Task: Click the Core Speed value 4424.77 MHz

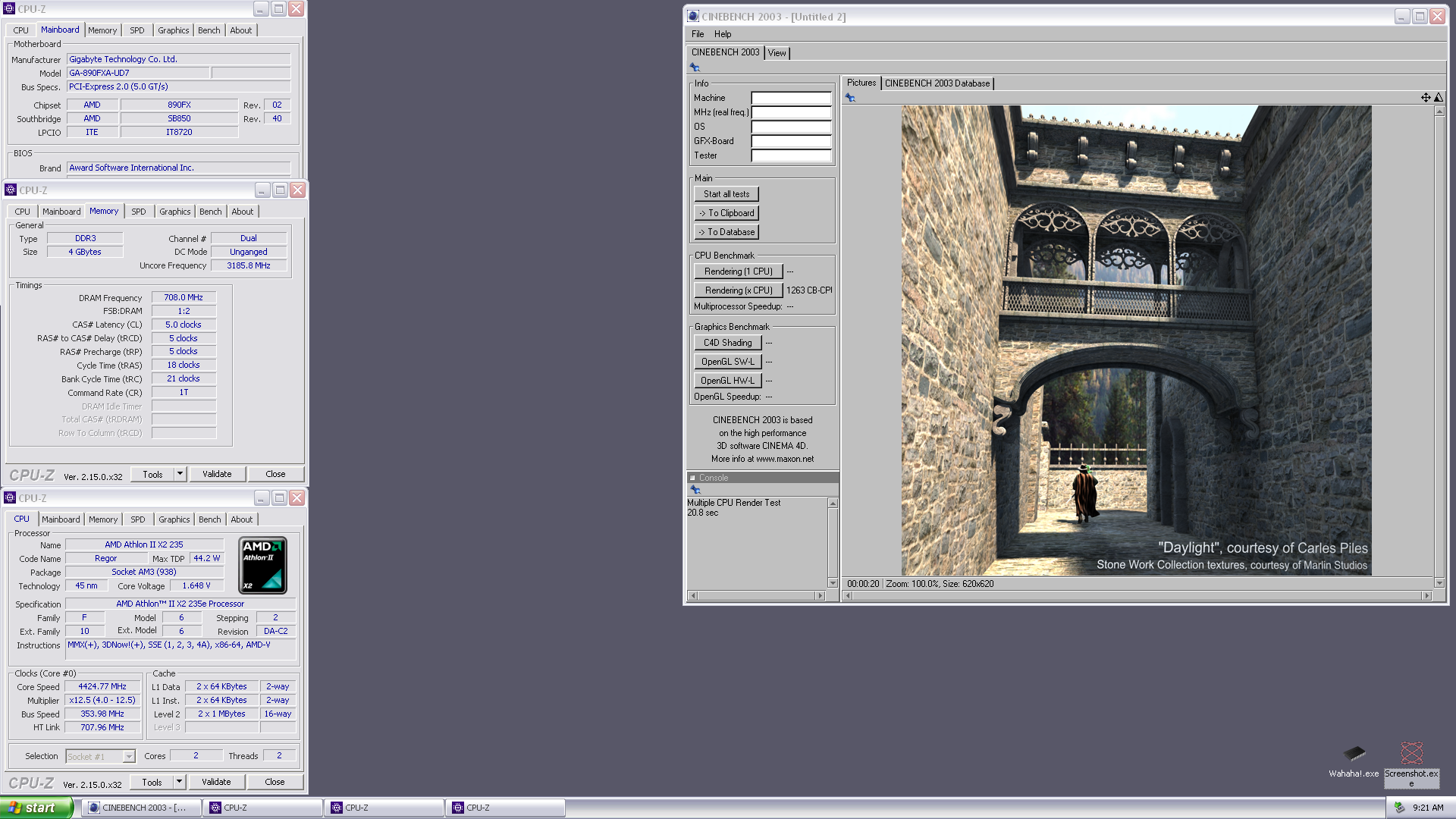Action: click(102, 686)
